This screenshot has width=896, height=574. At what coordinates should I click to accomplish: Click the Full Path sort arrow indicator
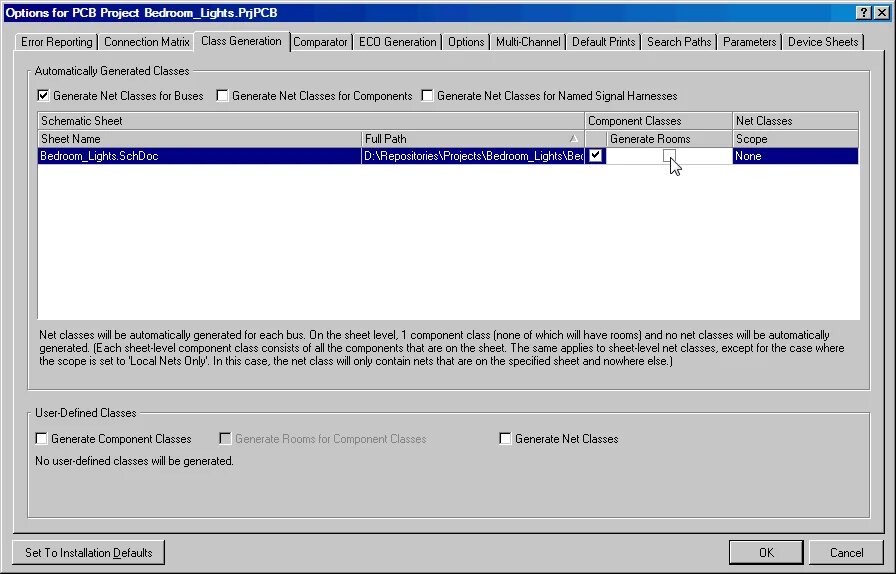coord(574,139)
